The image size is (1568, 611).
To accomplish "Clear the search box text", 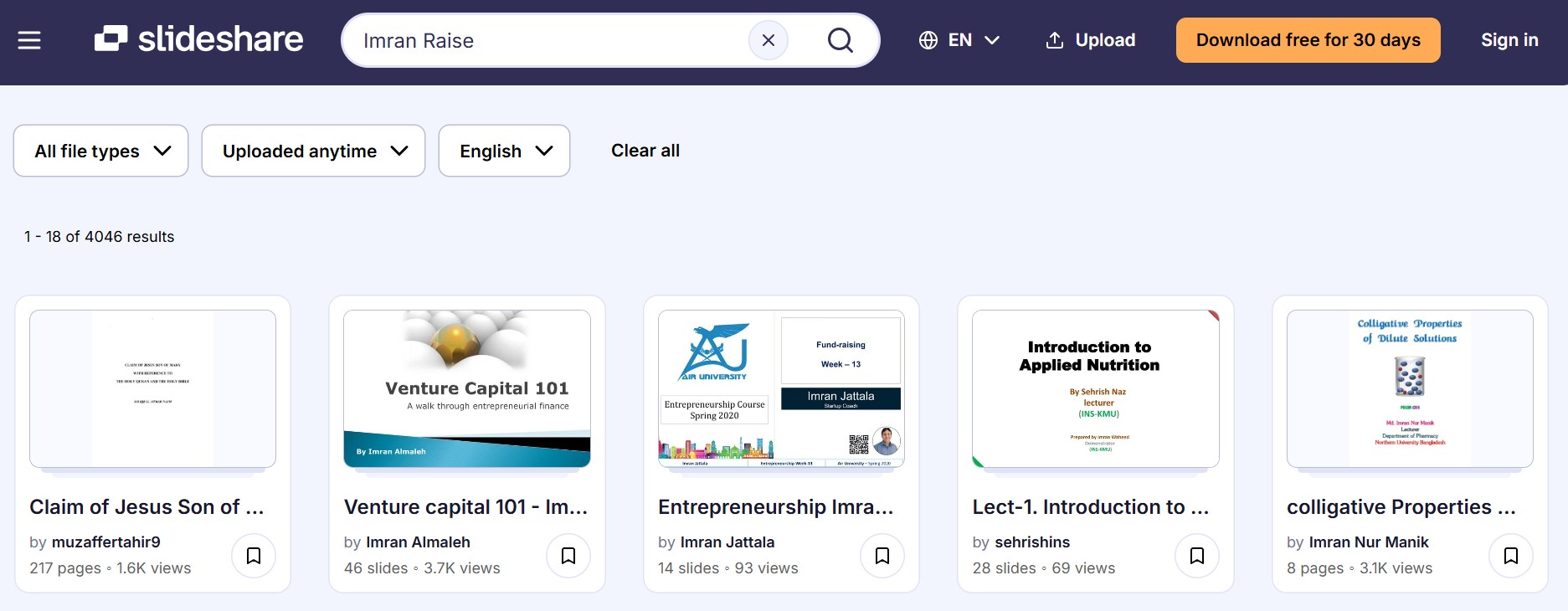I will [x=768, y=40].
